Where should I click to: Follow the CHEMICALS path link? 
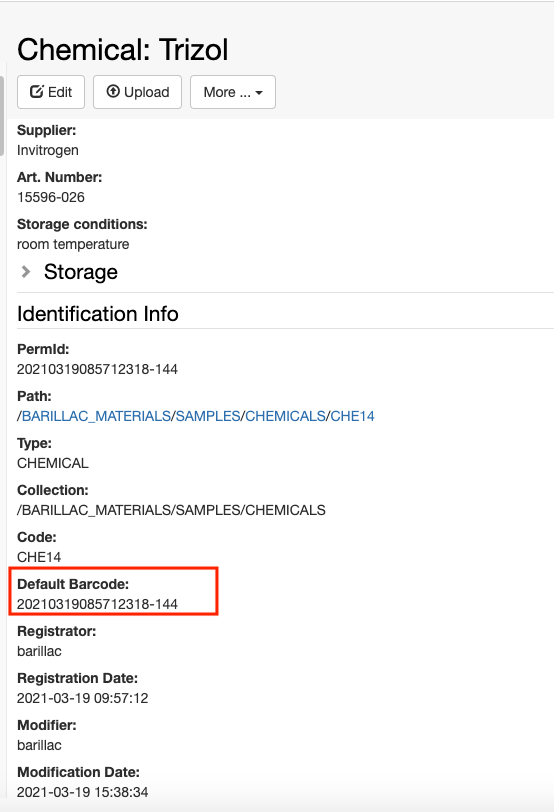[285, 416]
